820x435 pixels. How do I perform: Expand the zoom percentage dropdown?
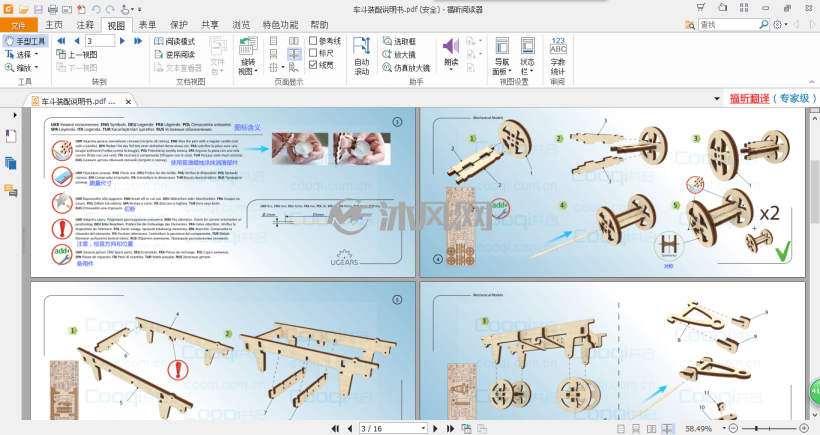point(724,428)
